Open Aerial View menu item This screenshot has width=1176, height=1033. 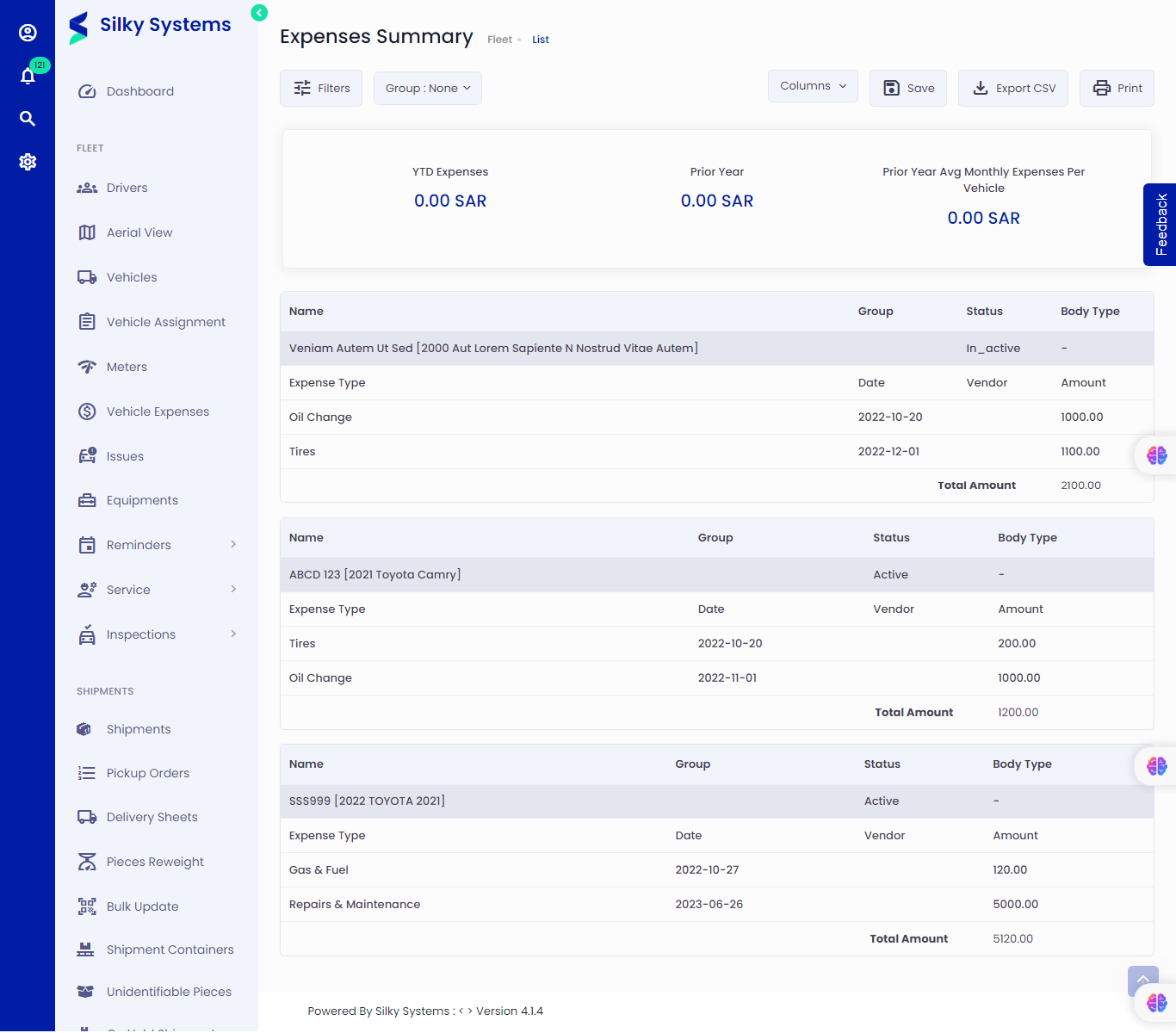click(139, 232)
